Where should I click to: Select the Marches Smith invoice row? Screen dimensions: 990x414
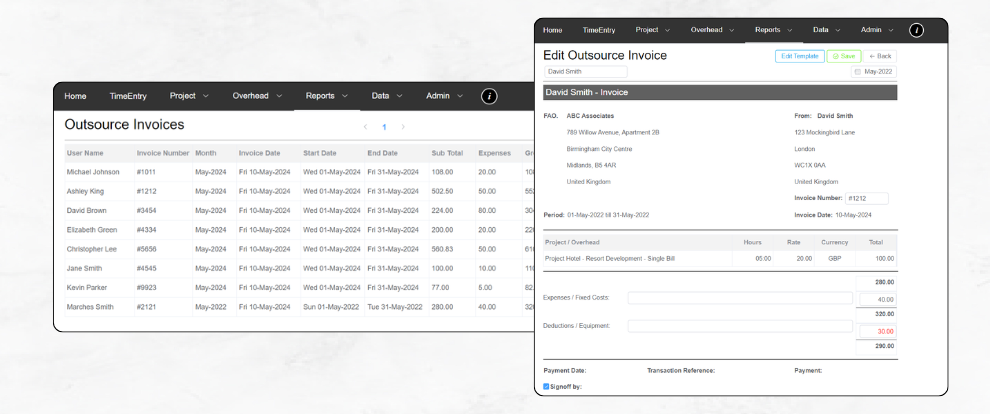90,307
